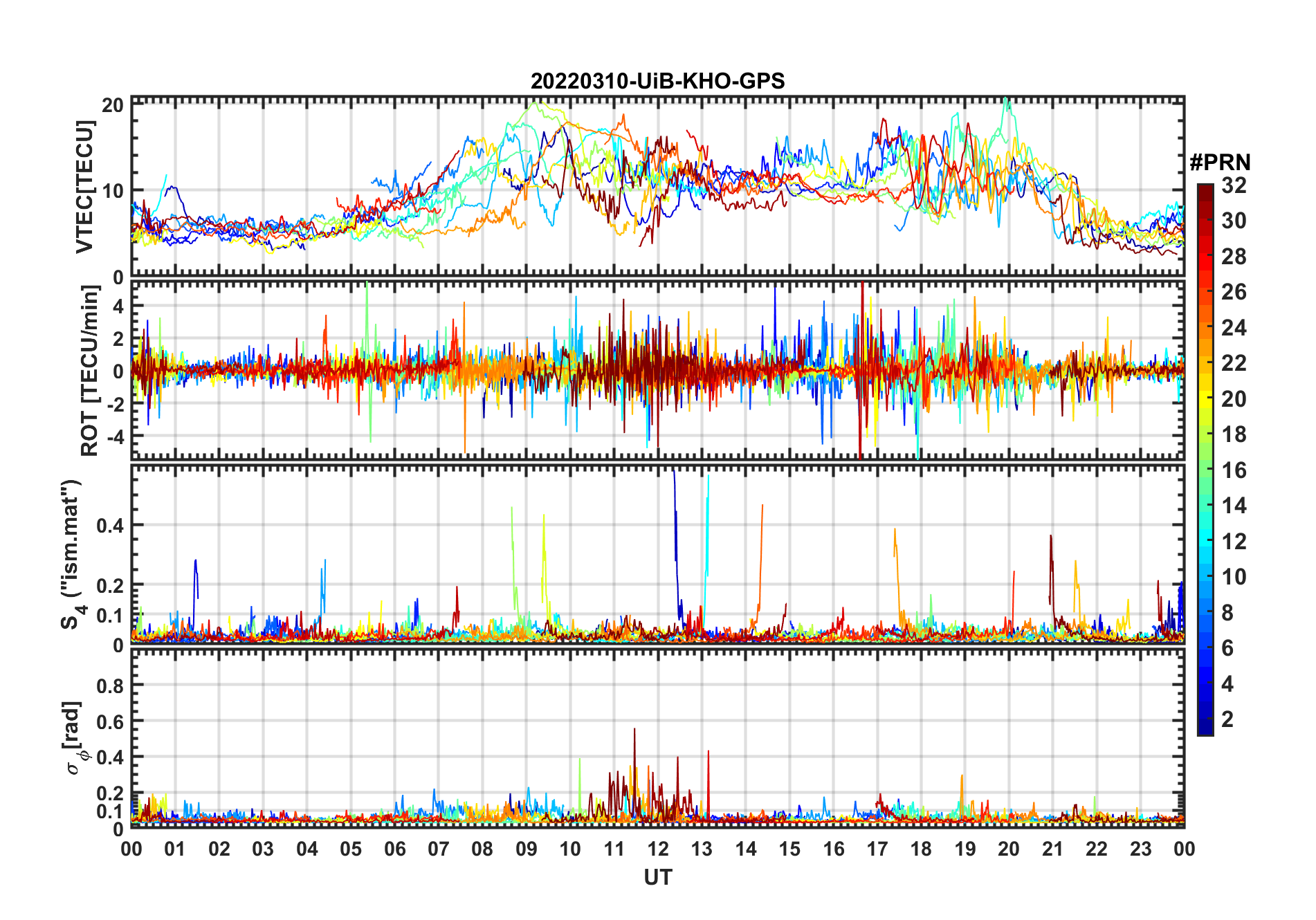Click colorbar tick label 24
Screen dimensions: 1316x920
tap(1234, 328)
